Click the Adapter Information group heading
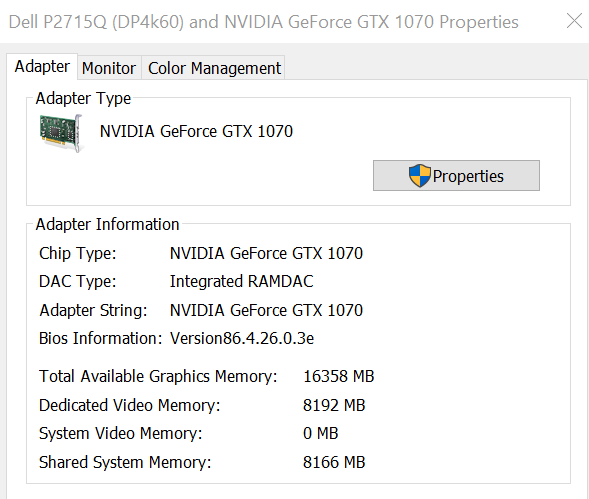This screenshot has height=499, width=589. 107,224
